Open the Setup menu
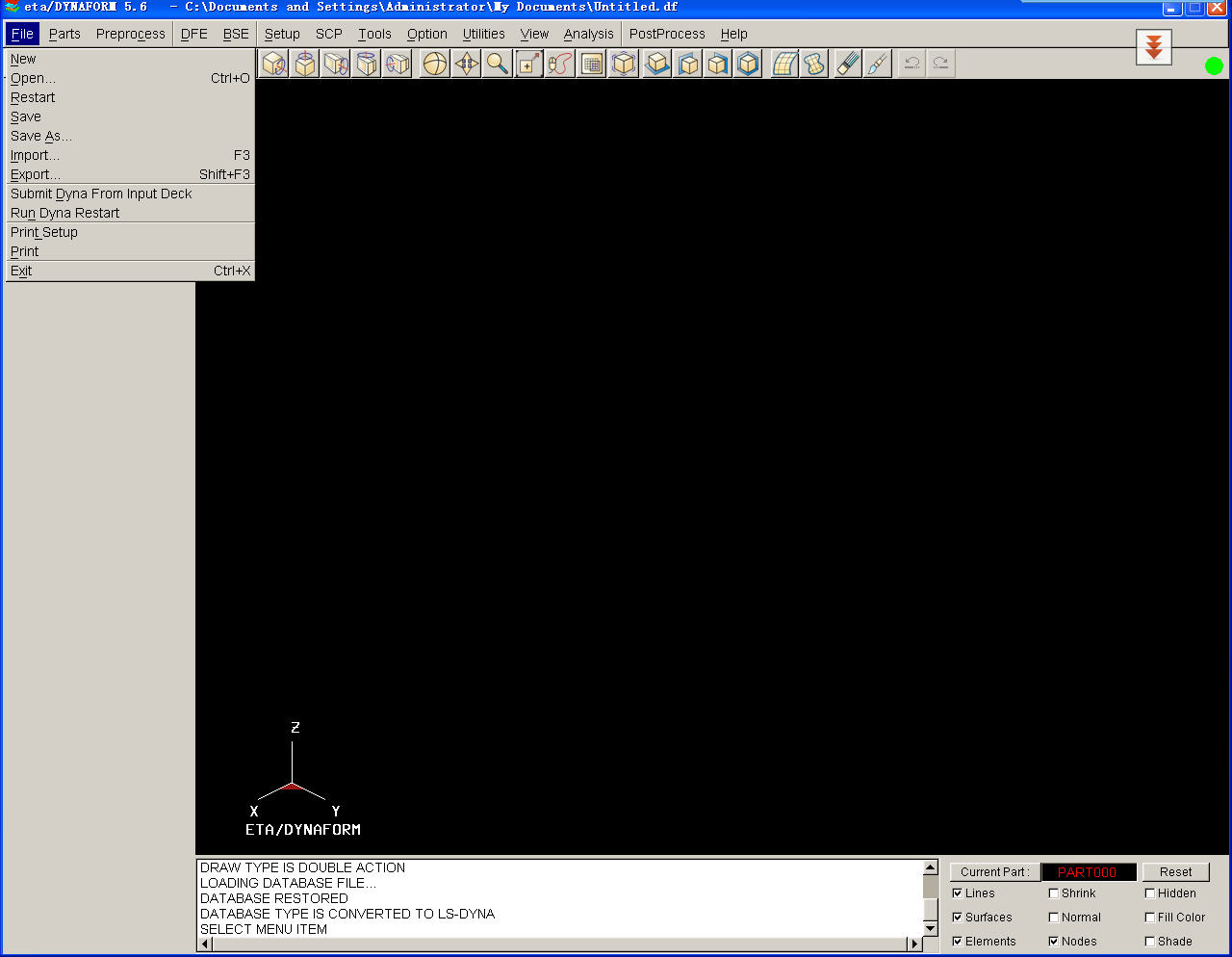This screenshot has height=957, width=1232. point(282,34)
